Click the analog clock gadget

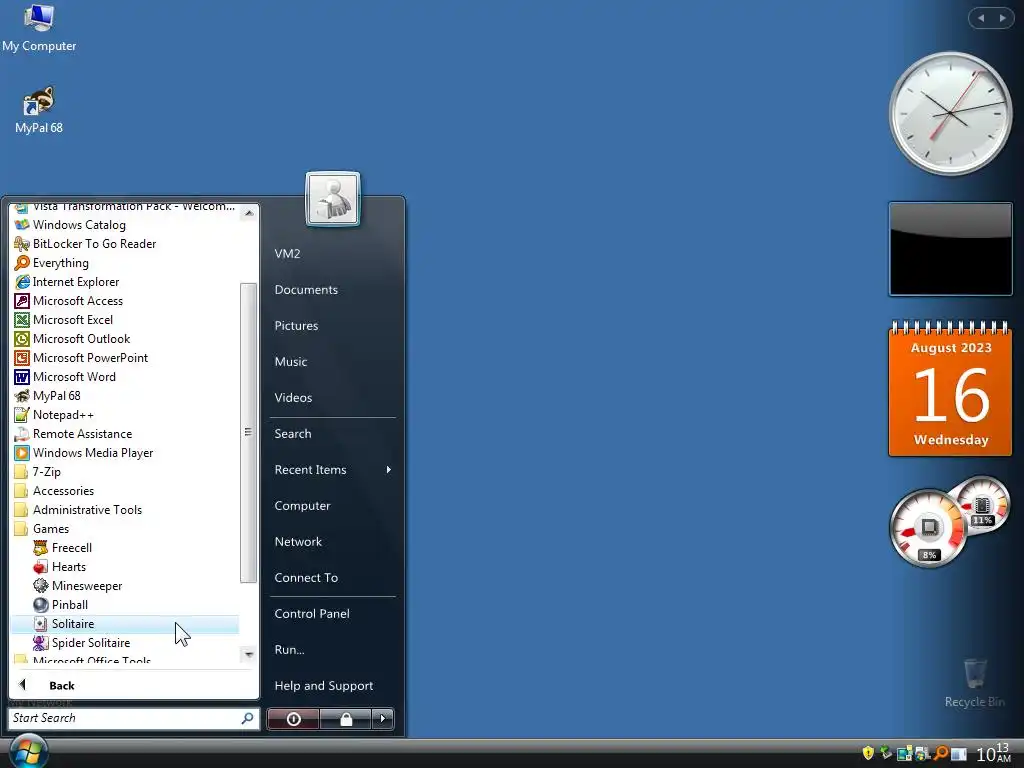950,114
